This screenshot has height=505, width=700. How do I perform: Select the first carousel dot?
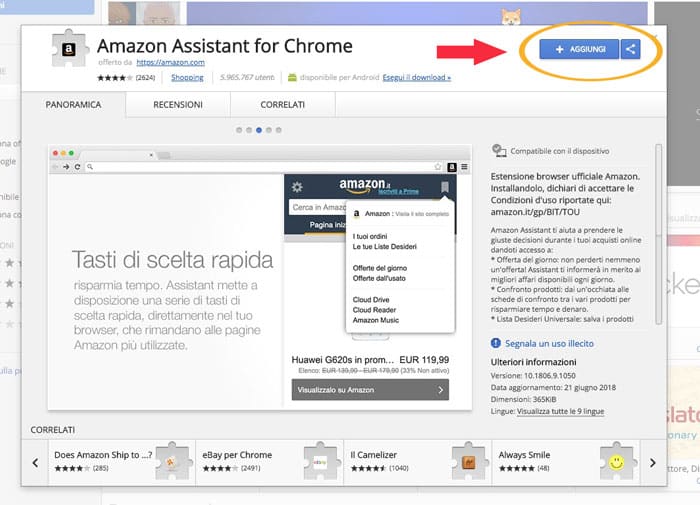point(239,130)
